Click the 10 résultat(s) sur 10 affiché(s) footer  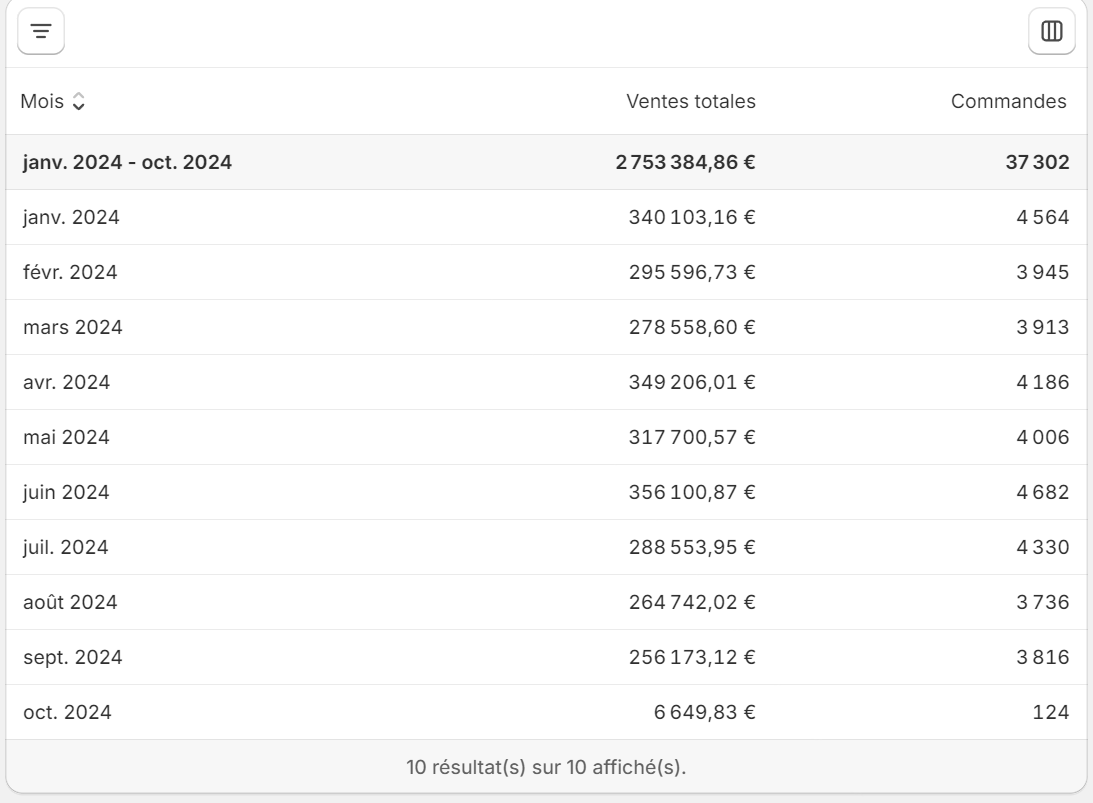click(x=546, y=766)
